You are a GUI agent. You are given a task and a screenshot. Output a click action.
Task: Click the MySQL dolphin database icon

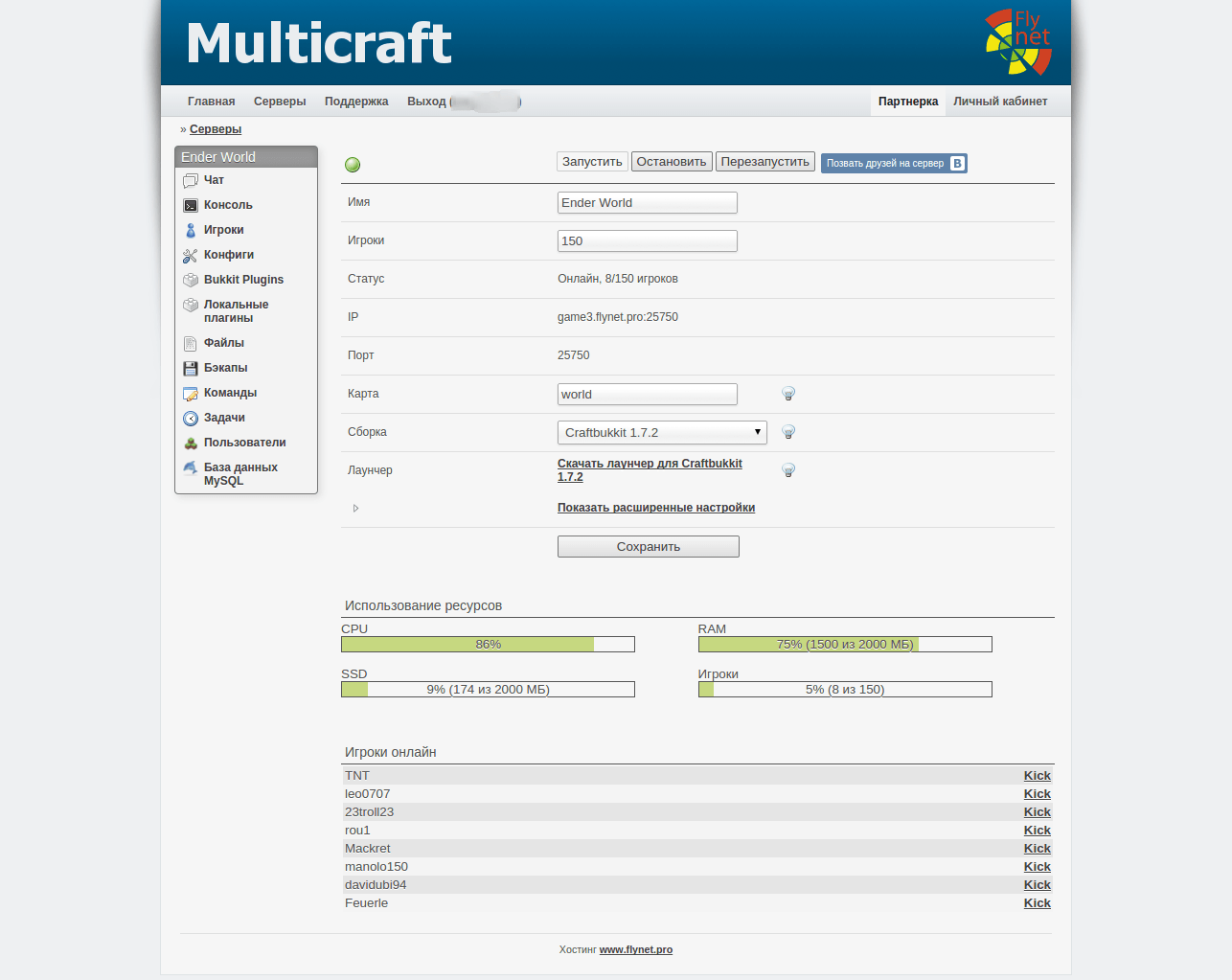click(x=191, y=467)
